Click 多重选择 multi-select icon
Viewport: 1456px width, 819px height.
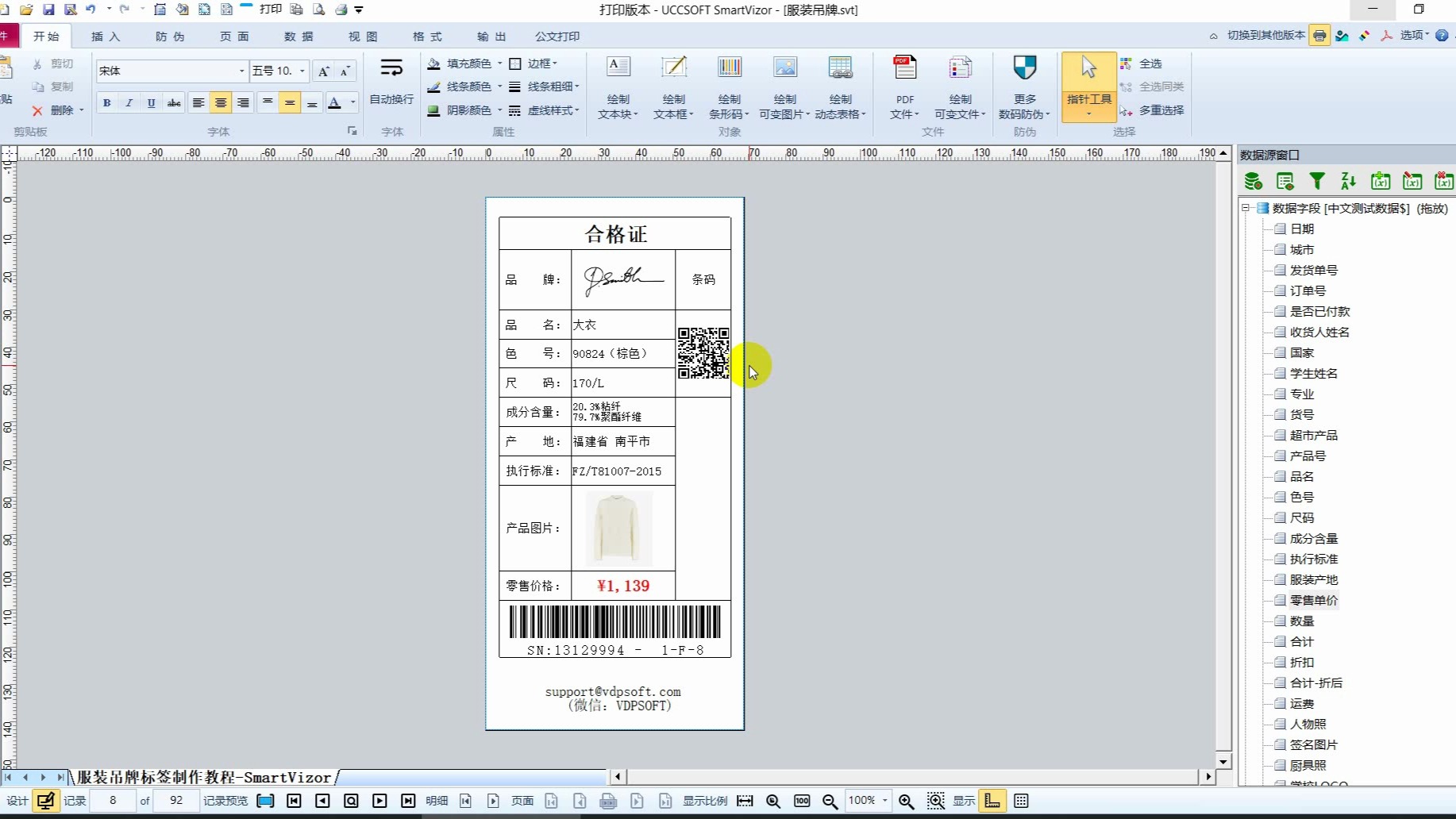[x=1126, y=110]
